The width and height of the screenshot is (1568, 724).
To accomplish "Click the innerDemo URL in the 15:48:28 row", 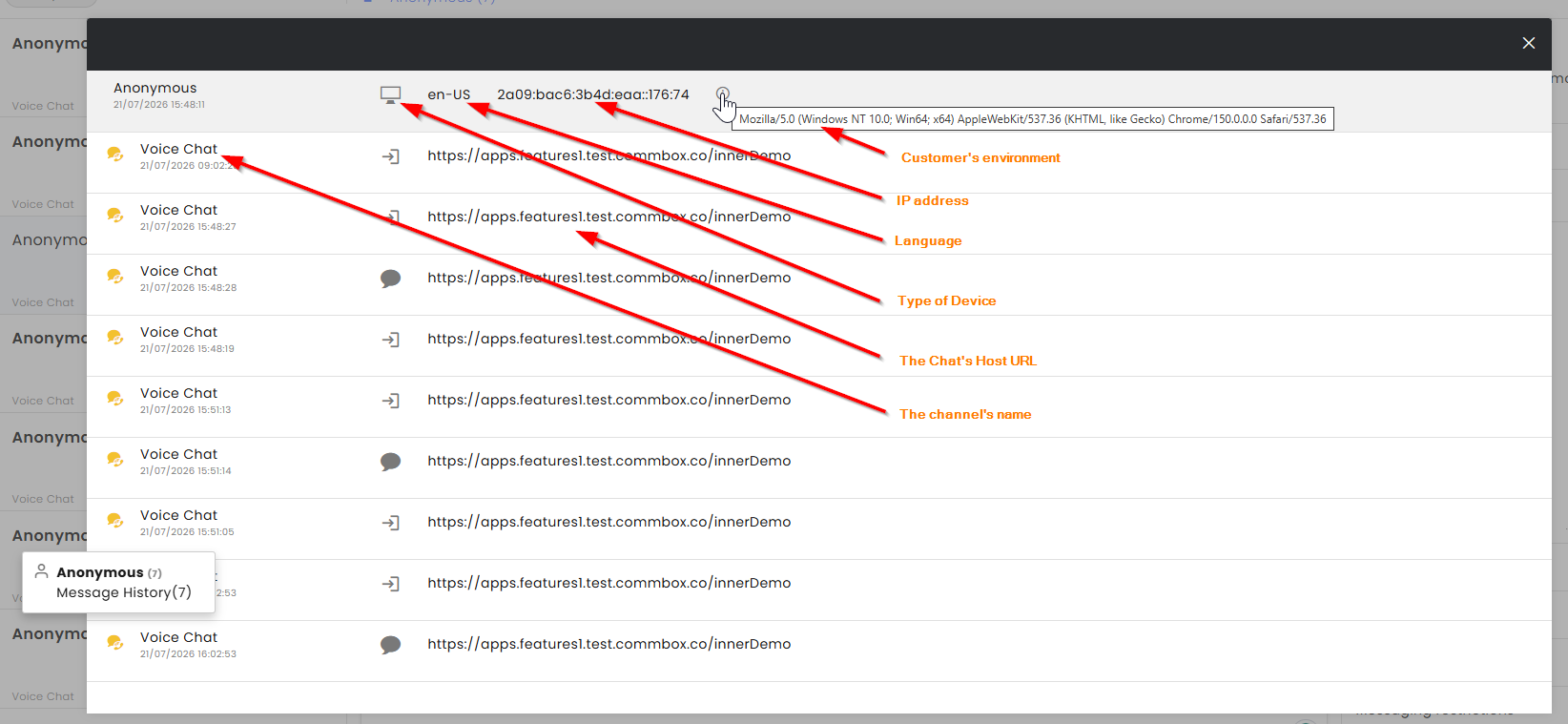I will (609, 278).
